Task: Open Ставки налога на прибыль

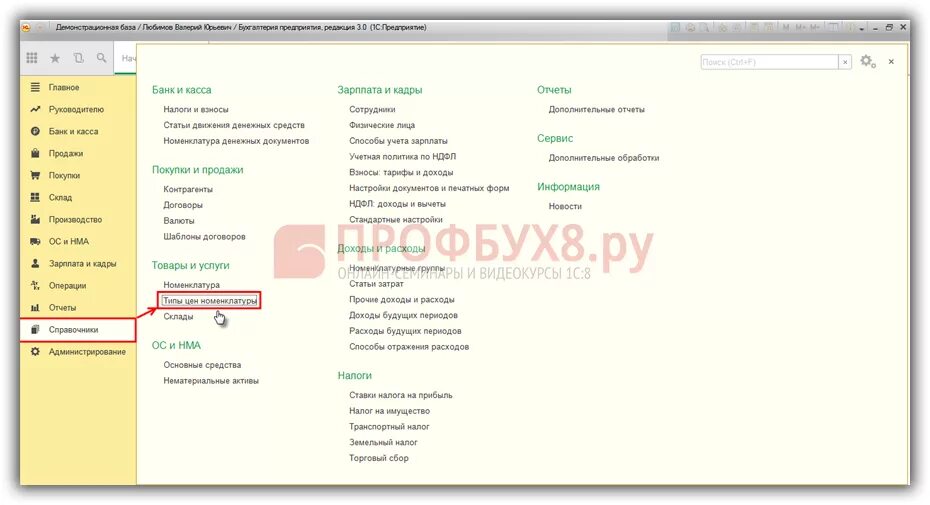Action: pos(400,395)
